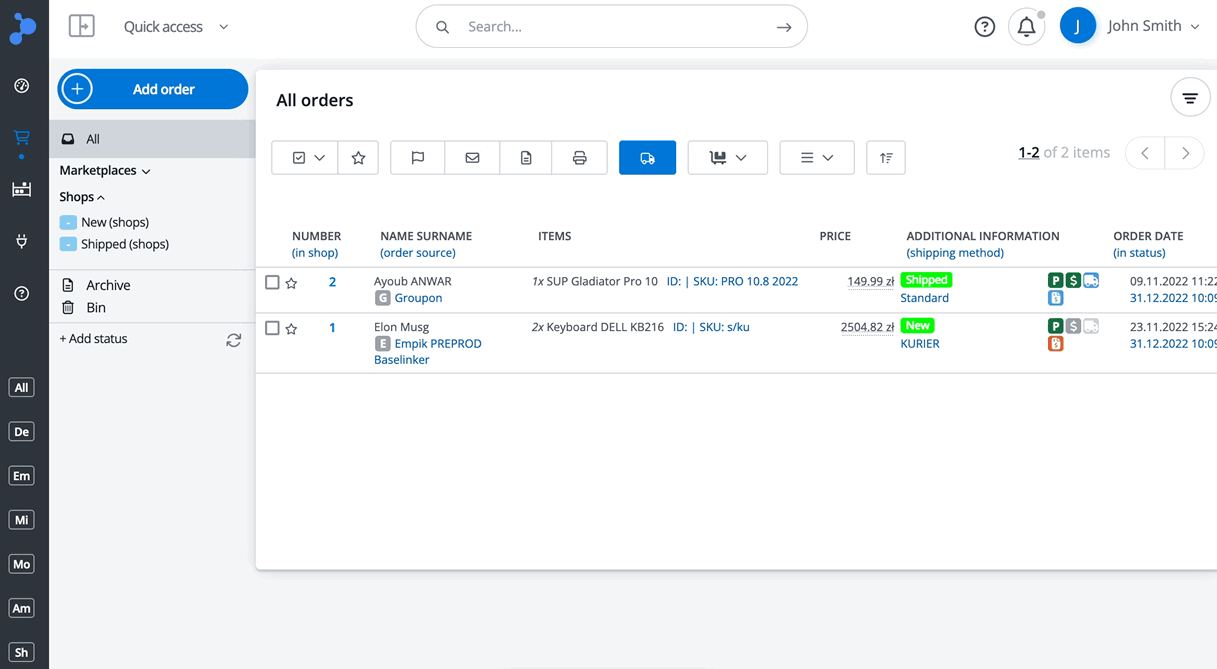Screen dimensions: 1217x669
Task: Open order number 2 link
Action: [x=332, y=282]
